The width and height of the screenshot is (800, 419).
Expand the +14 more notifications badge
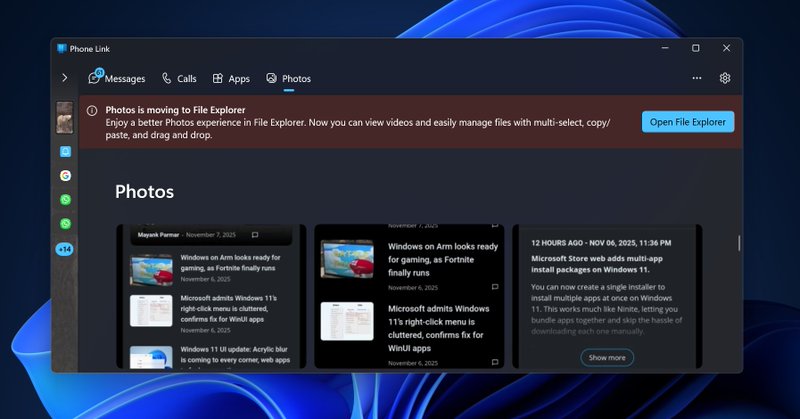coord(65,248)
